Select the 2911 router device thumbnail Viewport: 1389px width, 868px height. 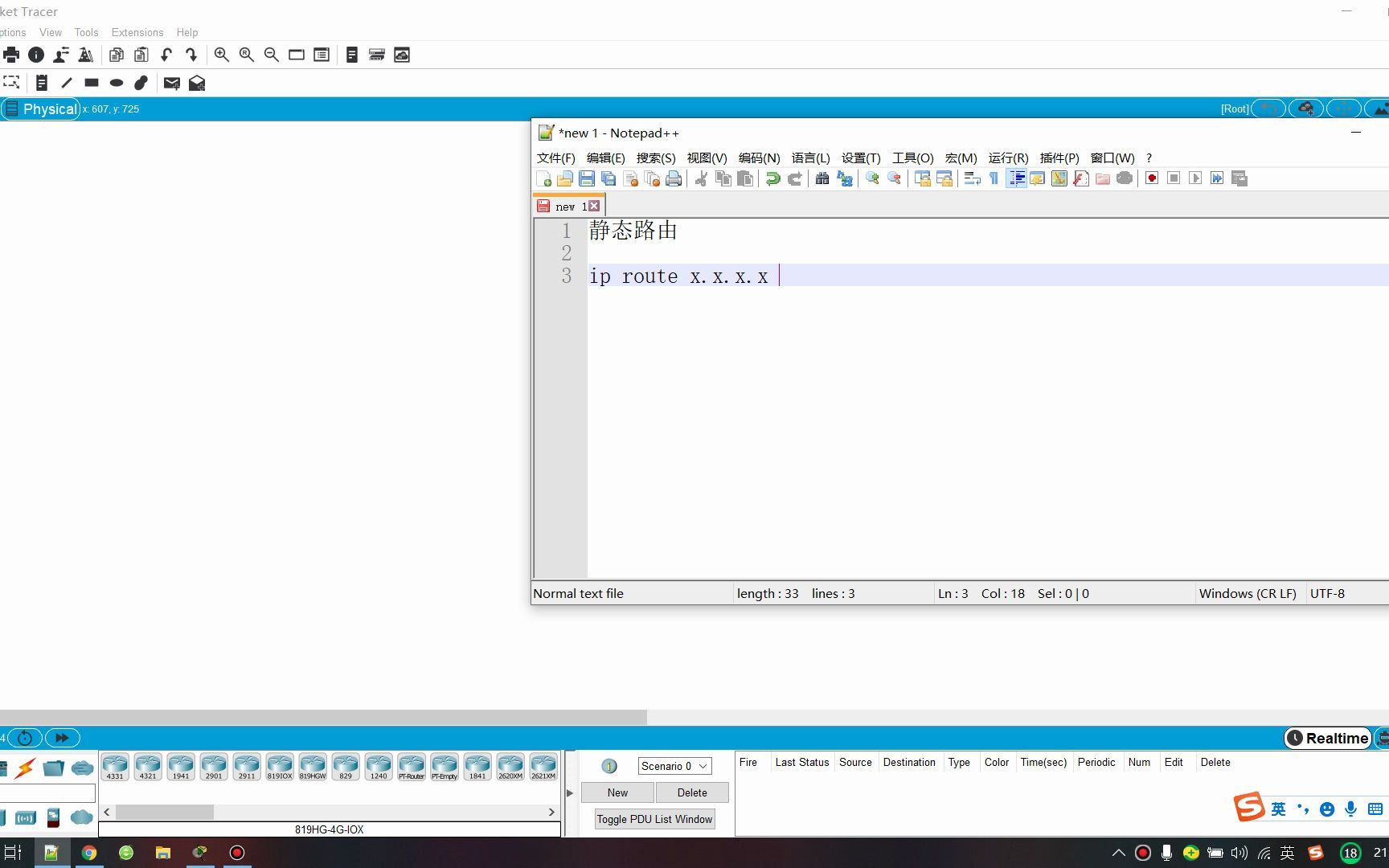246,768
